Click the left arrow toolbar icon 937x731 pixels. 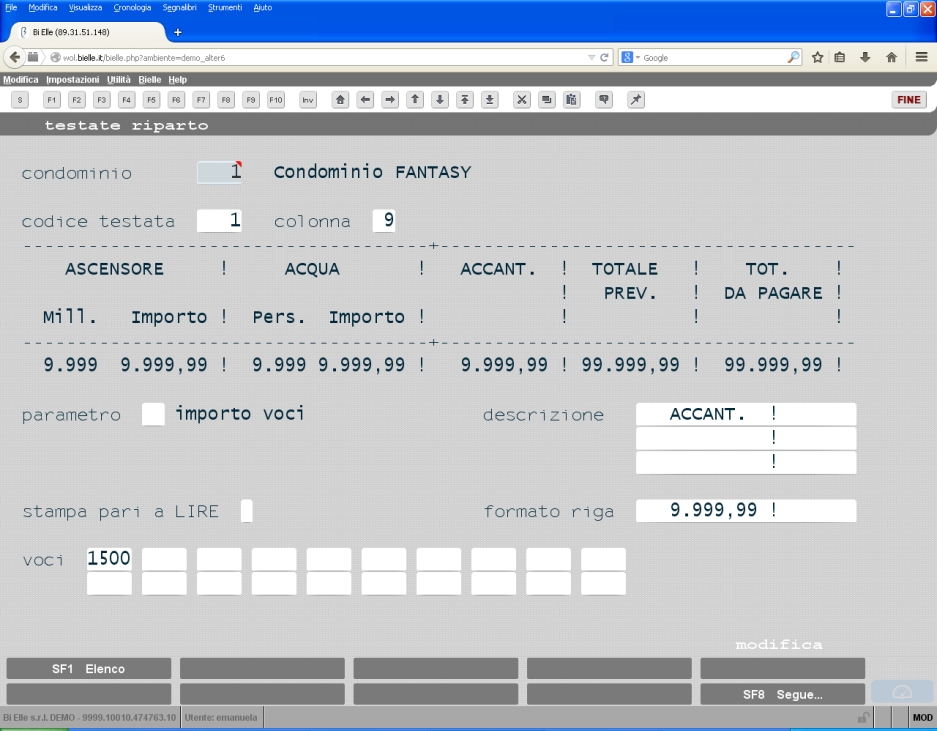[365, 100]
